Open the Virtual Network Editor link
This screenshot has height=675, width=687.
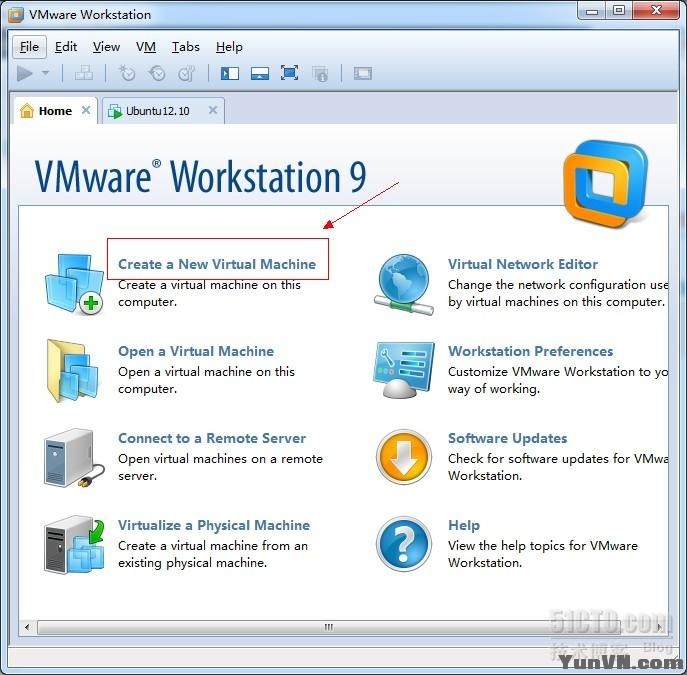coord(523,264)
